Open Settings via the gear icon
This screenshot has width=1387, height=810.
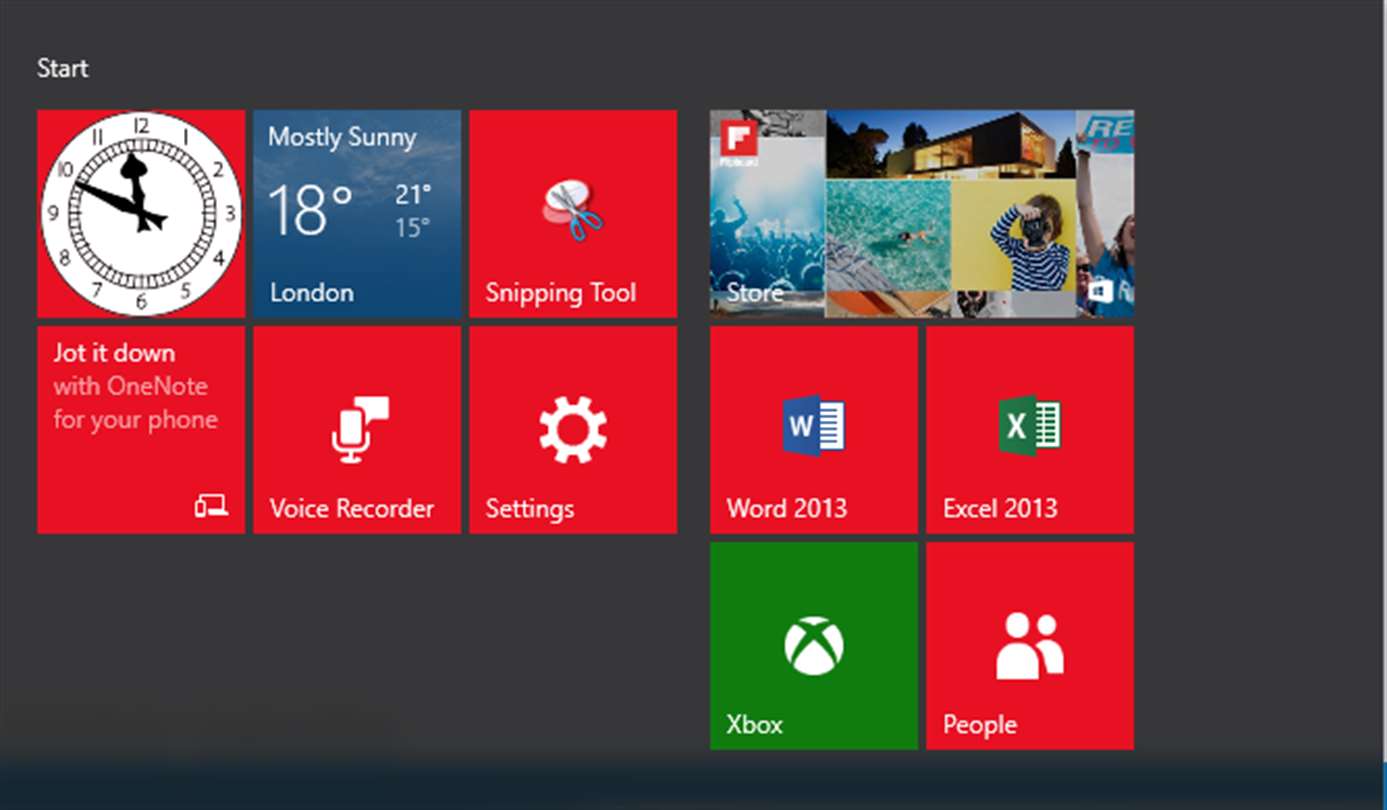(573, 429)
